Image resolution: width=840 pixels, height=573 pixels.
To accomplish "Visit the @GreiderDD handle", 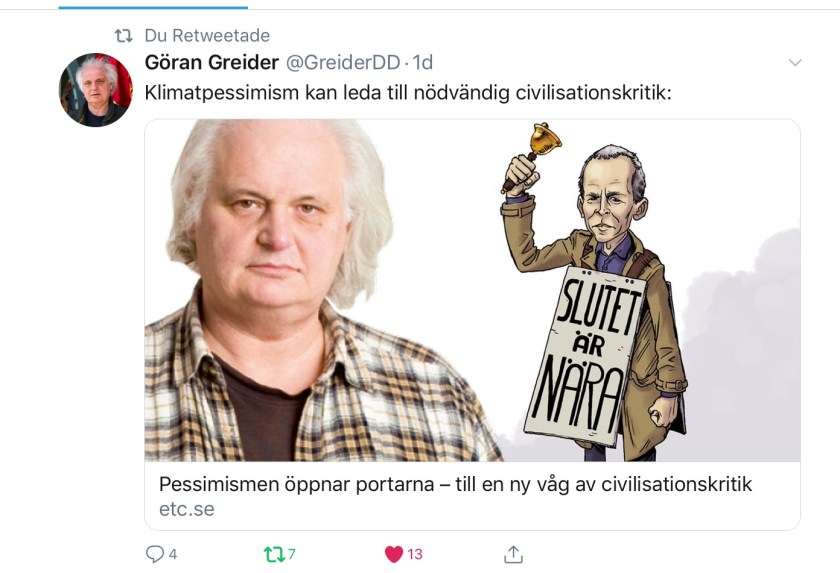I will click(343, 63).
